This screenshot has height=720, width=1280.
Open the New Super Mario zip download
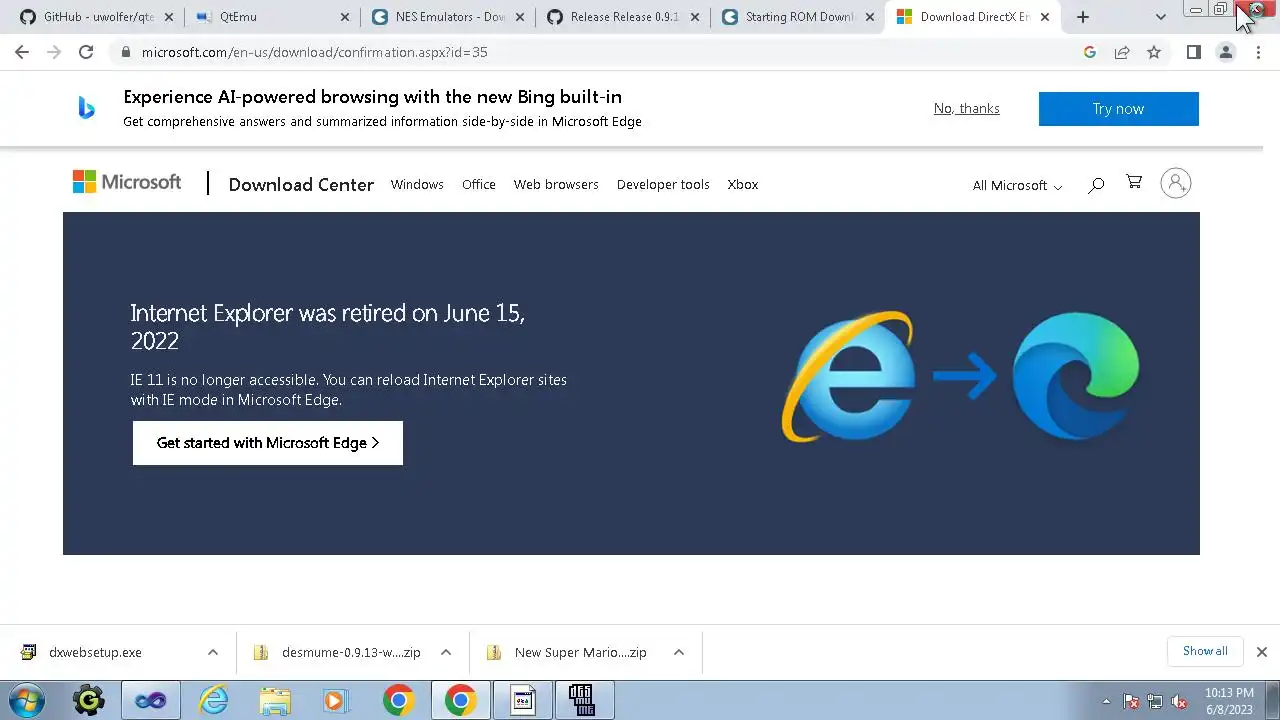pyautogui.click(x=580, y=652)
